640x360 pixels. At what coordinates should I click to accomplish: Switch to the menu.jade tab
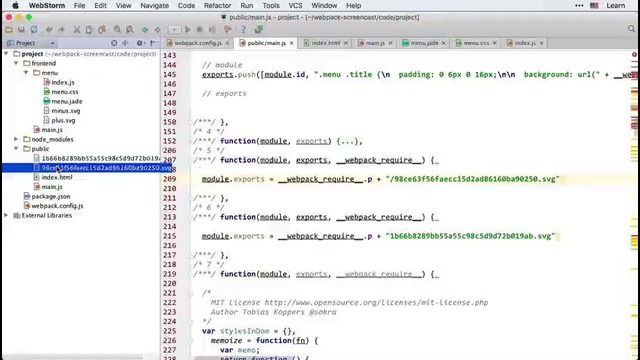424,43
